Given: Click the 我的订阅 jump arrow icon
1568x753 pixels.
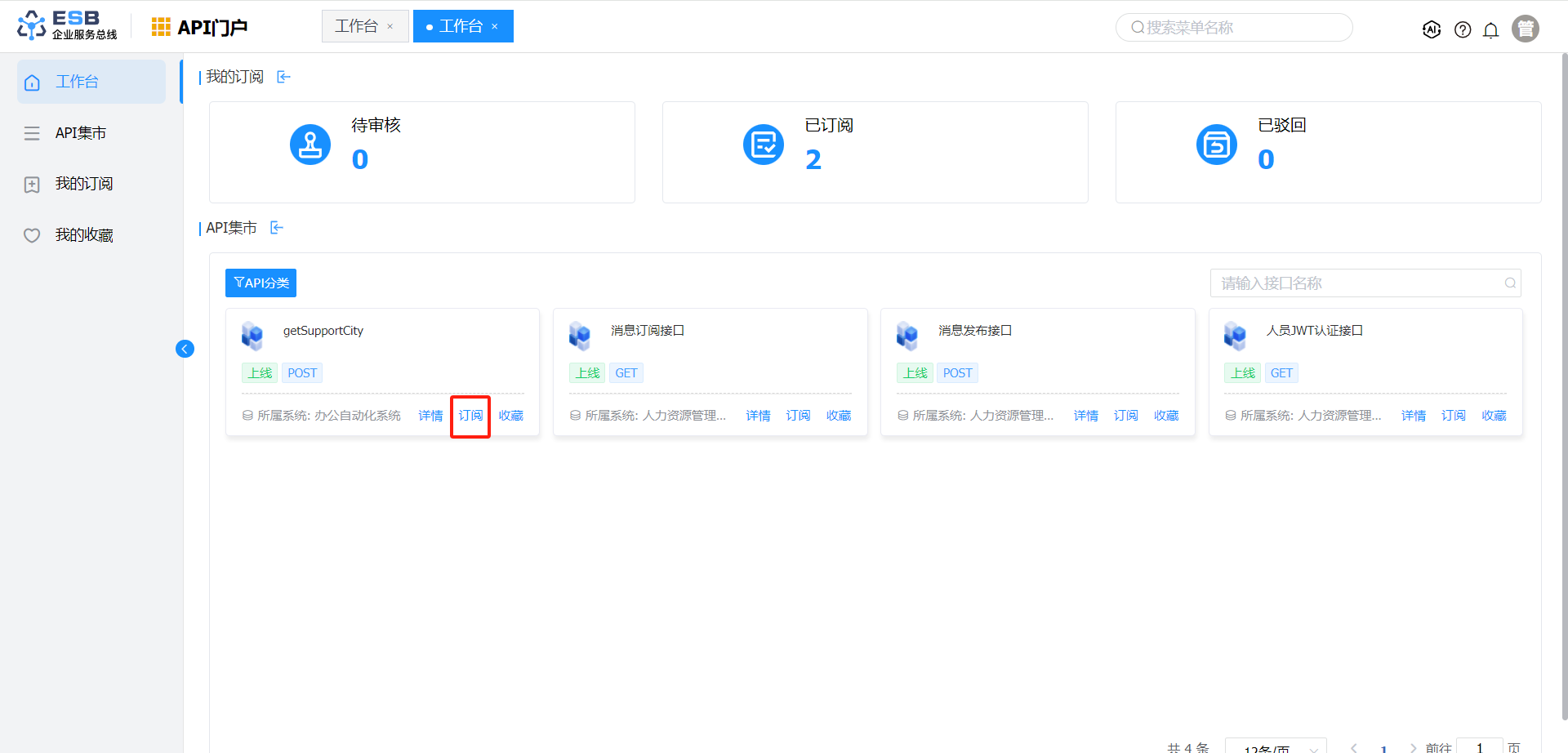Looking at the screenshot, I should [x=283, y=77].
